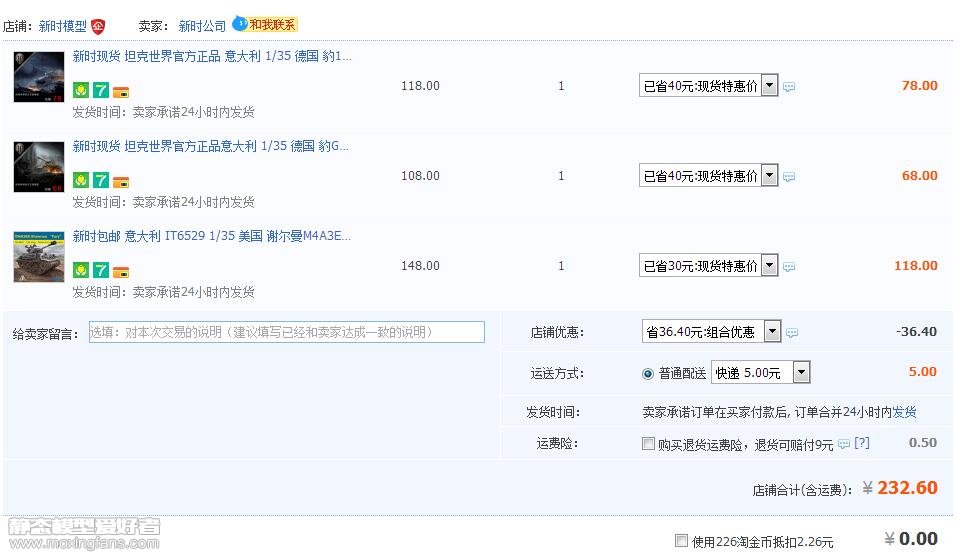Click the green guarantee icon in 谢尔曼 row
Screen dimensions: 958x558
pos(81,270)
